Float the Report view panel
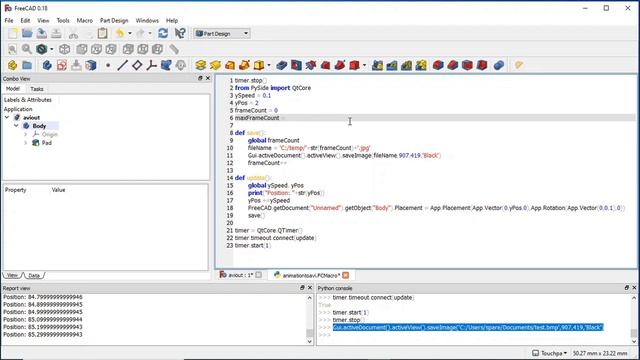Viewport: 640px width, 360px height. (302, 288)
